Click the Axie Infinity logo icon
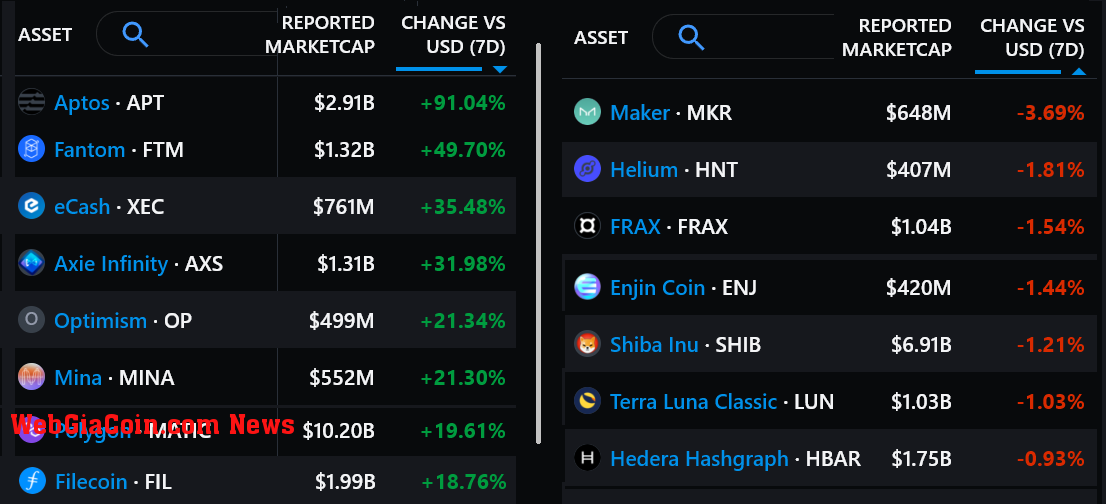 click(32, 263)
